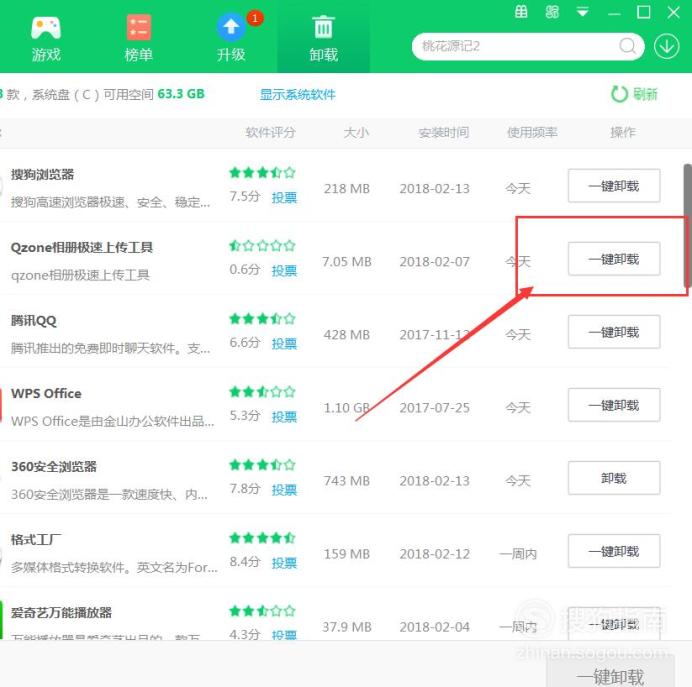Viewport: 692px width, 687px height.
Task: Click the star rating of 爱奇艺万能播放器
Action: tap(262, 611)
